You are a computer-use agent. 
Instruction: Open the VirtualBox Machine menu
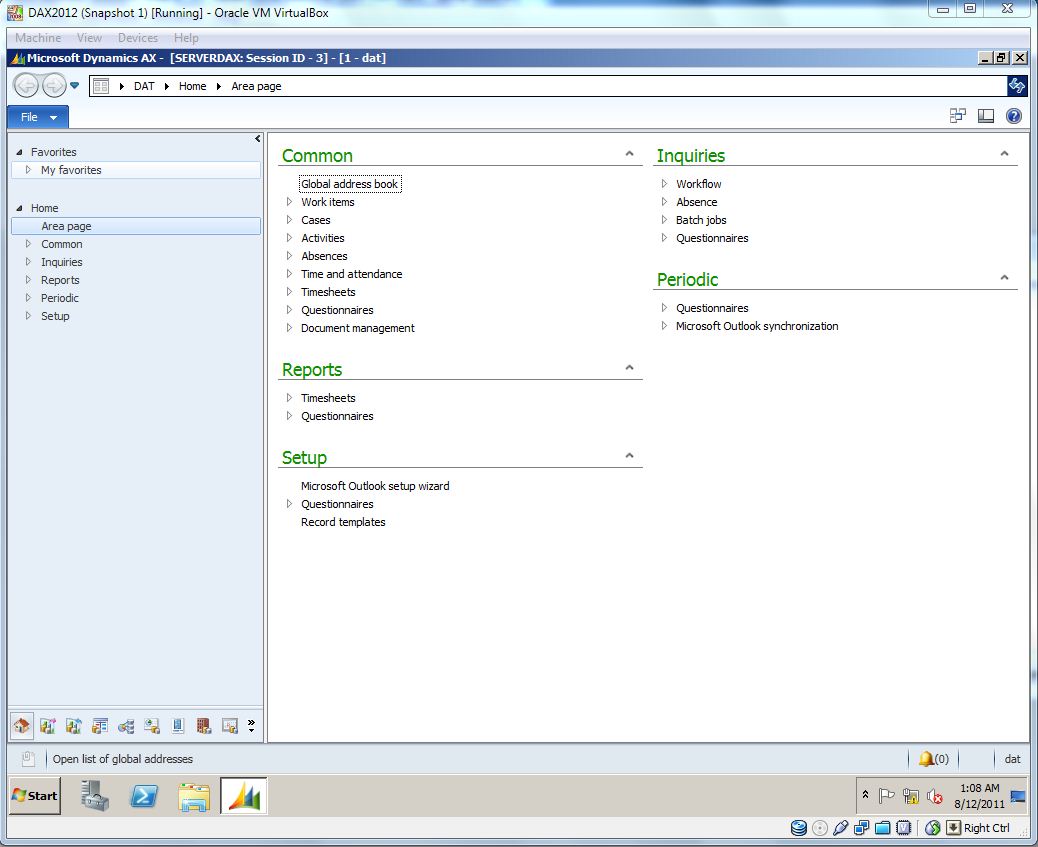coord(38,38)
